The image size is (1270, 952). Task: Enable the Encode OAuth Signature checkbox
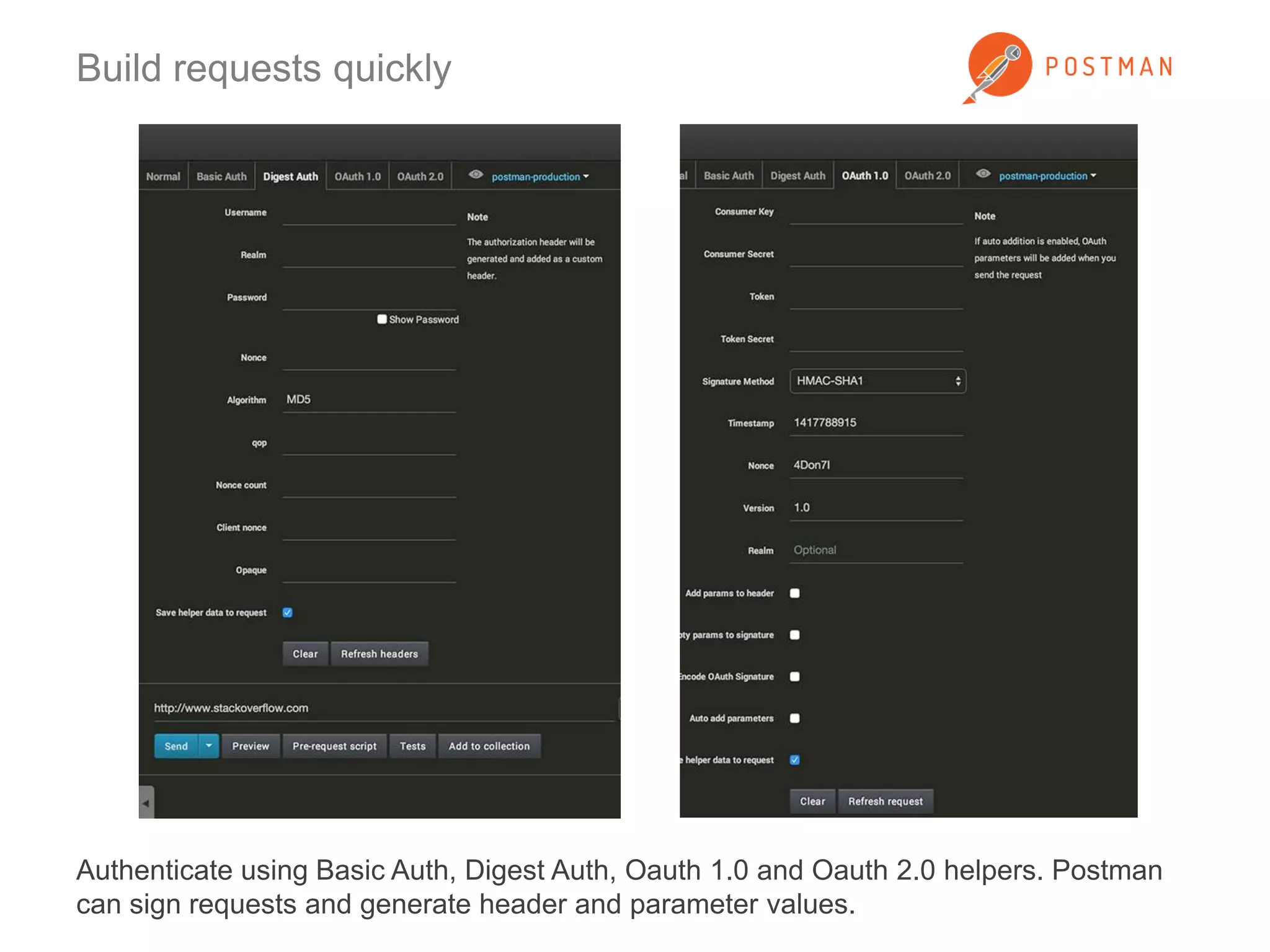(794, 676)
